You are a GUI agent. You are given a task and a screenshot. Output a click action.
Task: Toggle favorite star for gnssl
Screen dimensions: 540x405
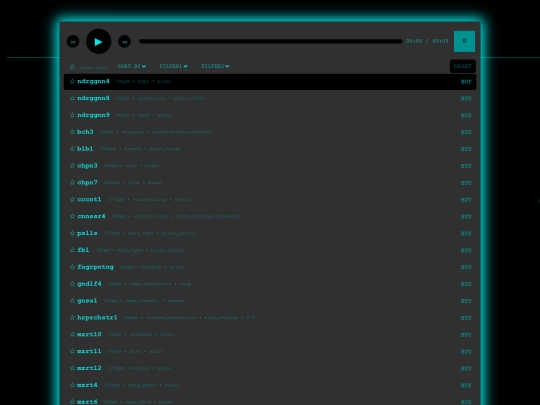(72, 301)
